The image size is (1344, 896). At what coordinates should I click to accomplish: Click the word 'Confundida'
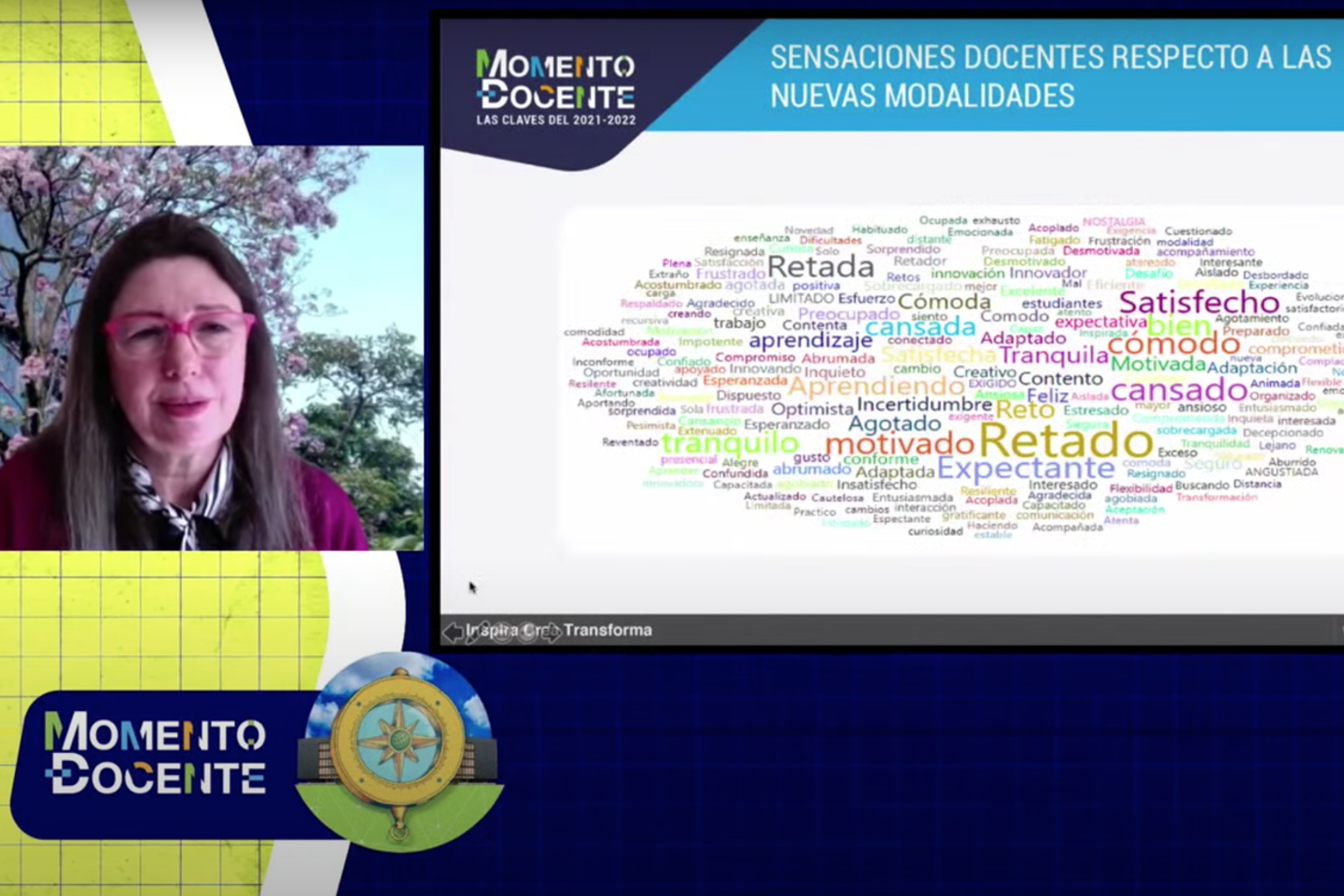pyautogui.click(x=735, y=474)
